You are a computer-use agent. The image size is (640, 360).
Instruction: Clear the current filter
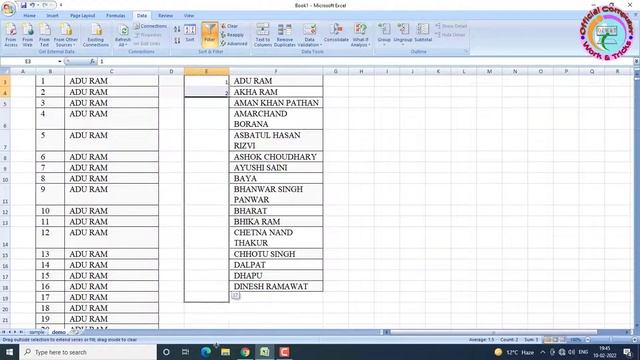[x=229, y=26]
